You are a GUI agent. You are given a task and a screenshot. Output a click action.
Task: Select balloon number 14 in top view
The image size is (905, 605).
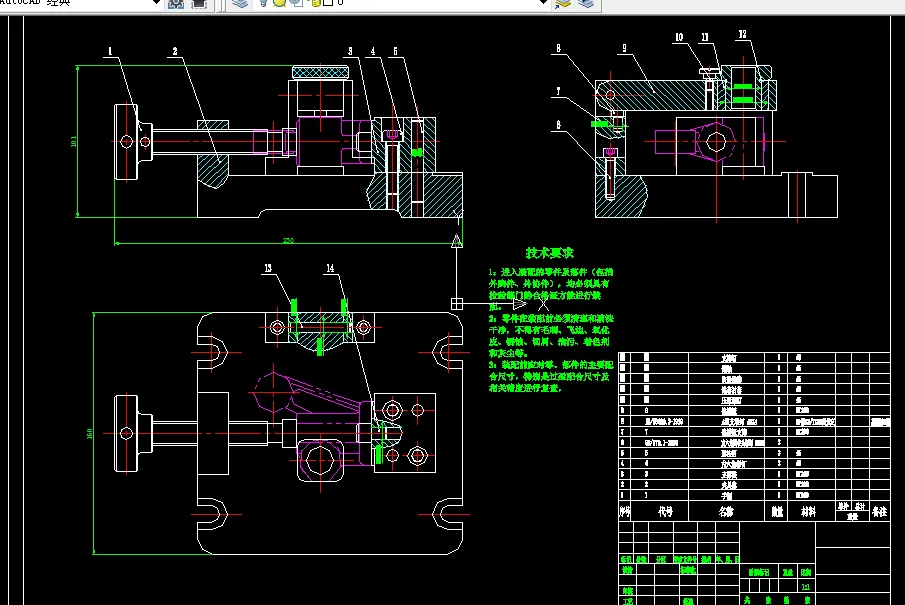point(330,268)
